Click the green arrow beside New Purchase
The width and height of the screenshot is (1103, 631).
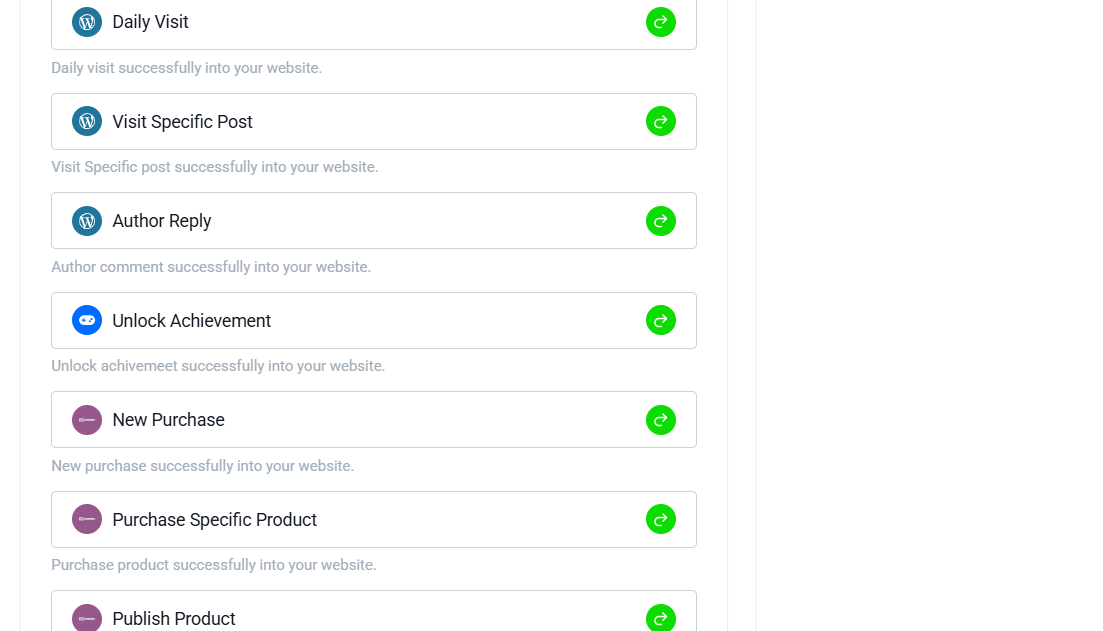click(661, 420)
